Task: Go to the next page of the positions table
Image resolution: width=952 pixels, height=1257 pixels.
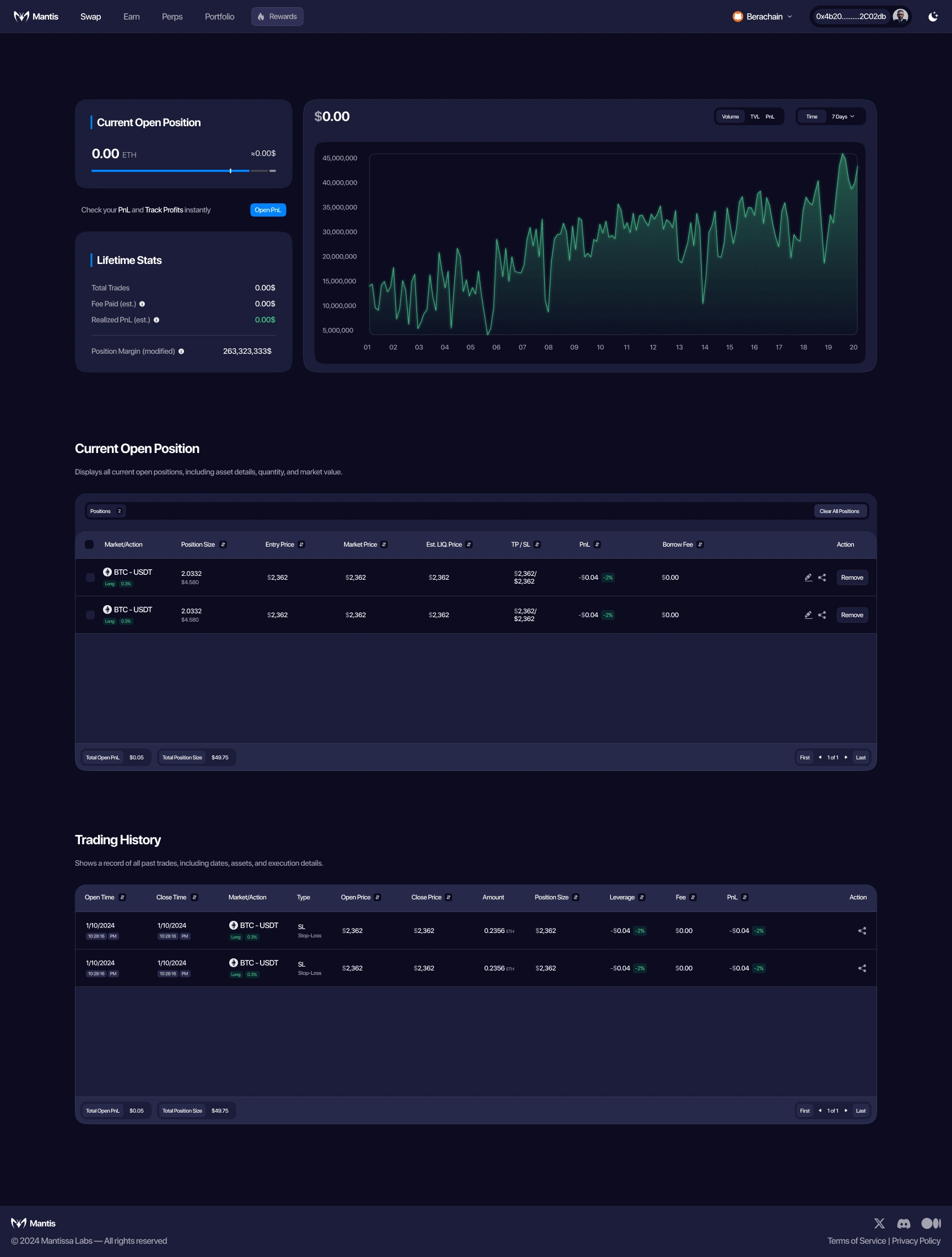Action: 846,758
